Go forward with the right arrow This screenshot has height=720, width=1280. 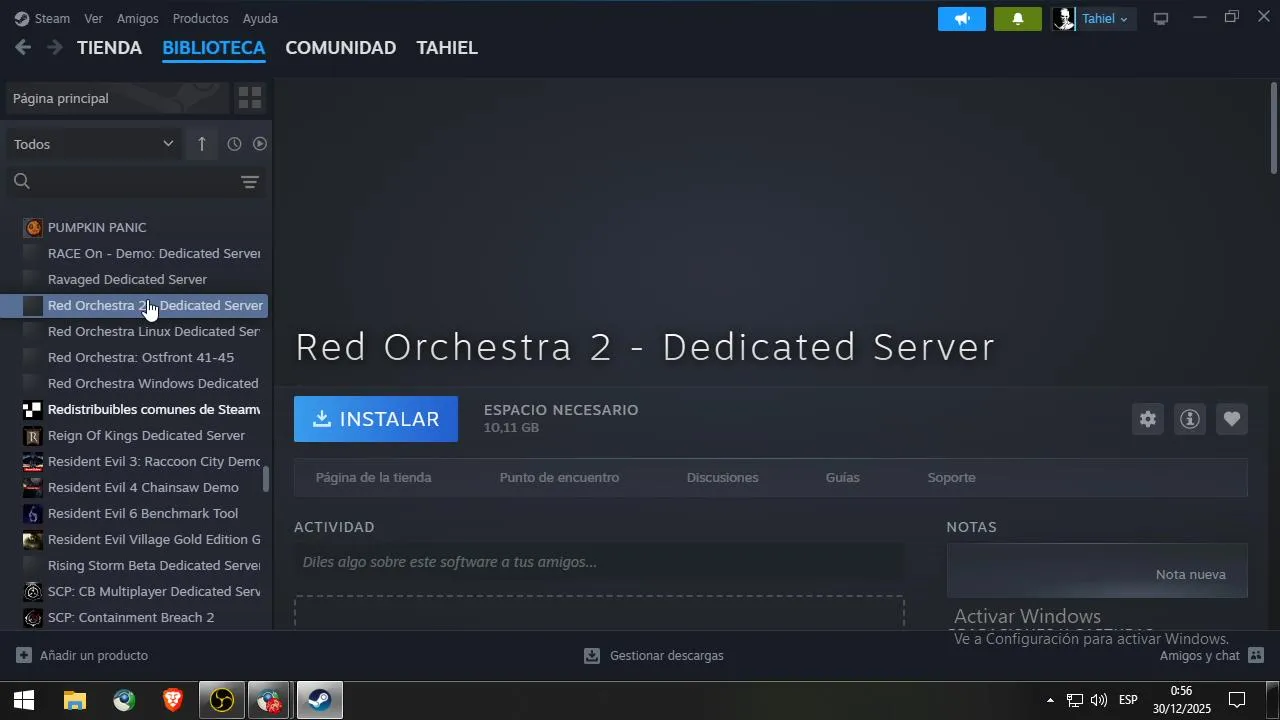click(55, 47)
